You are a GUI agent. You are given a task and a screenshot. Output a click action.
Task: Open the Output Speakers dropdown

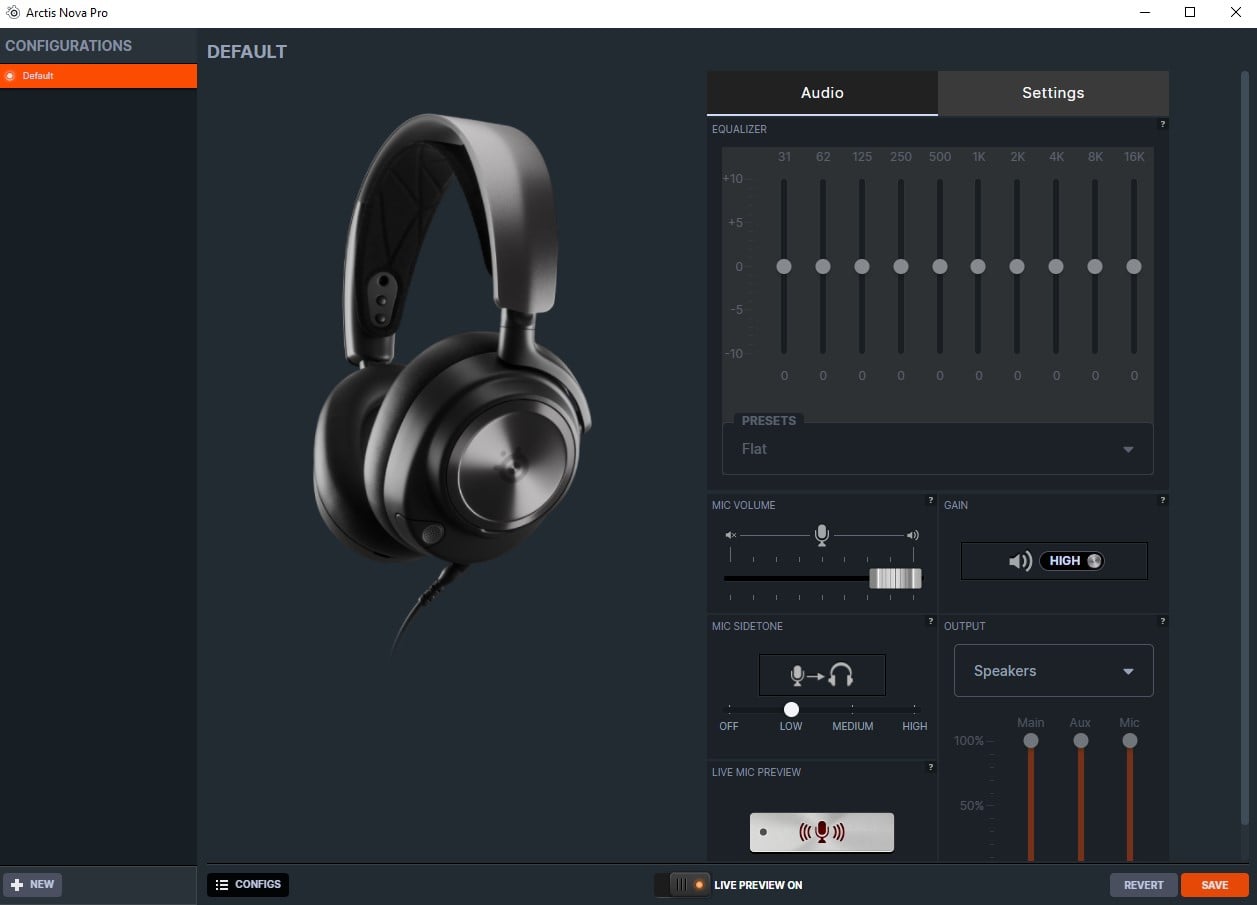(x=1053, y=671)
